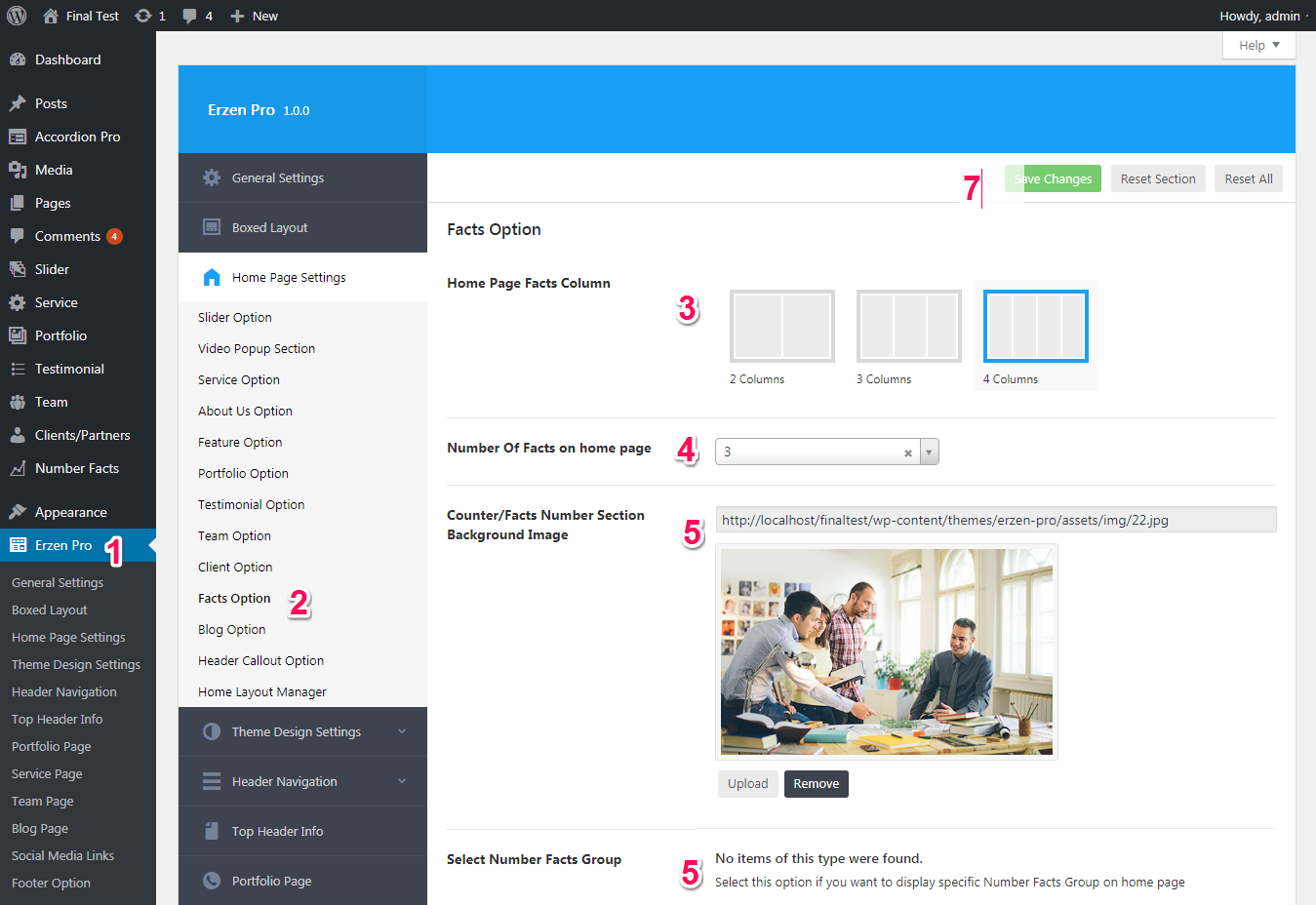
Task: Click the Posts pin icon
Action: point(18,103)
